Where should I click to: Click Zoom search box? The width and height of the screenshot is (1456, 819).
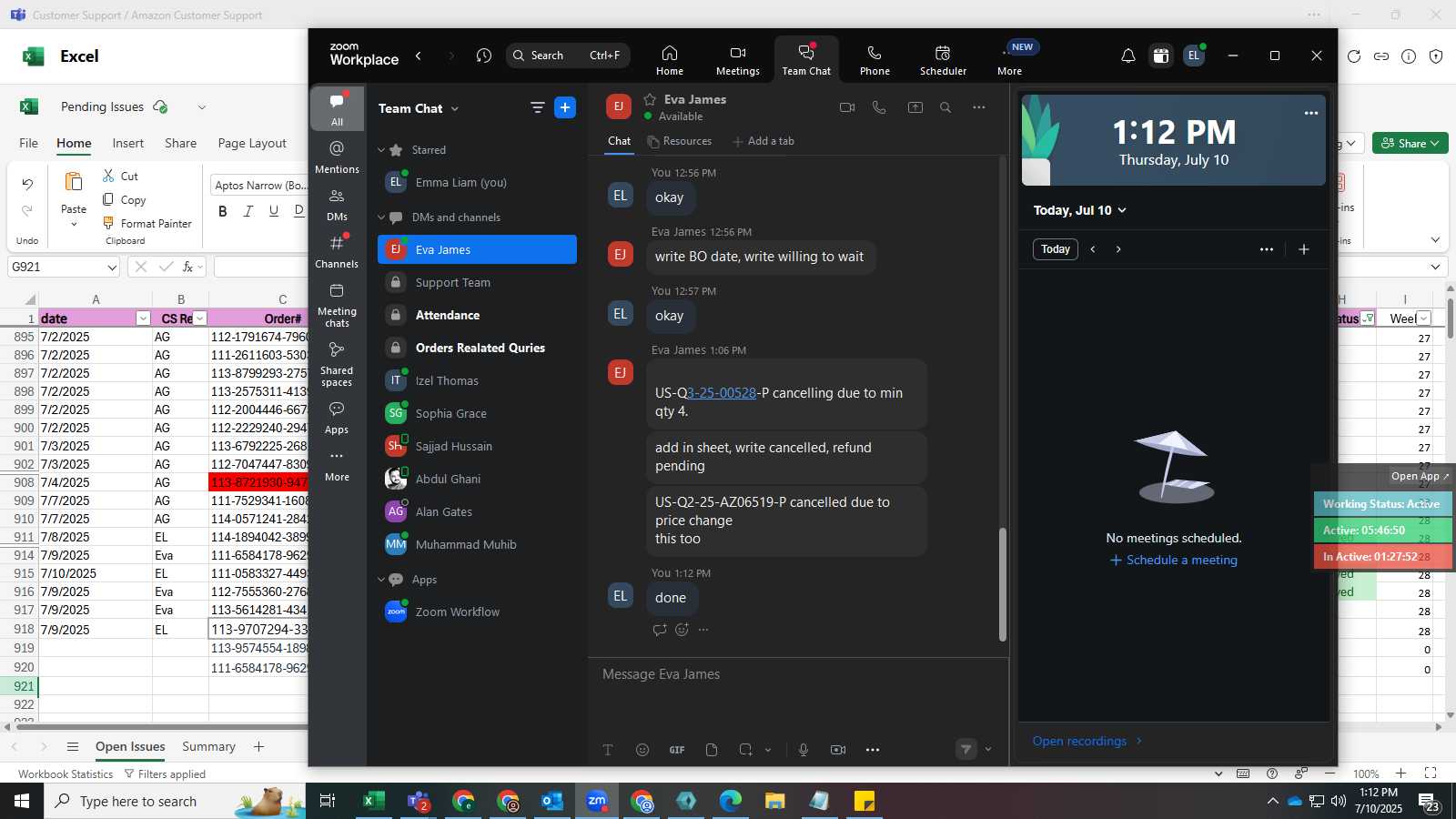click(x=568, y=56)
